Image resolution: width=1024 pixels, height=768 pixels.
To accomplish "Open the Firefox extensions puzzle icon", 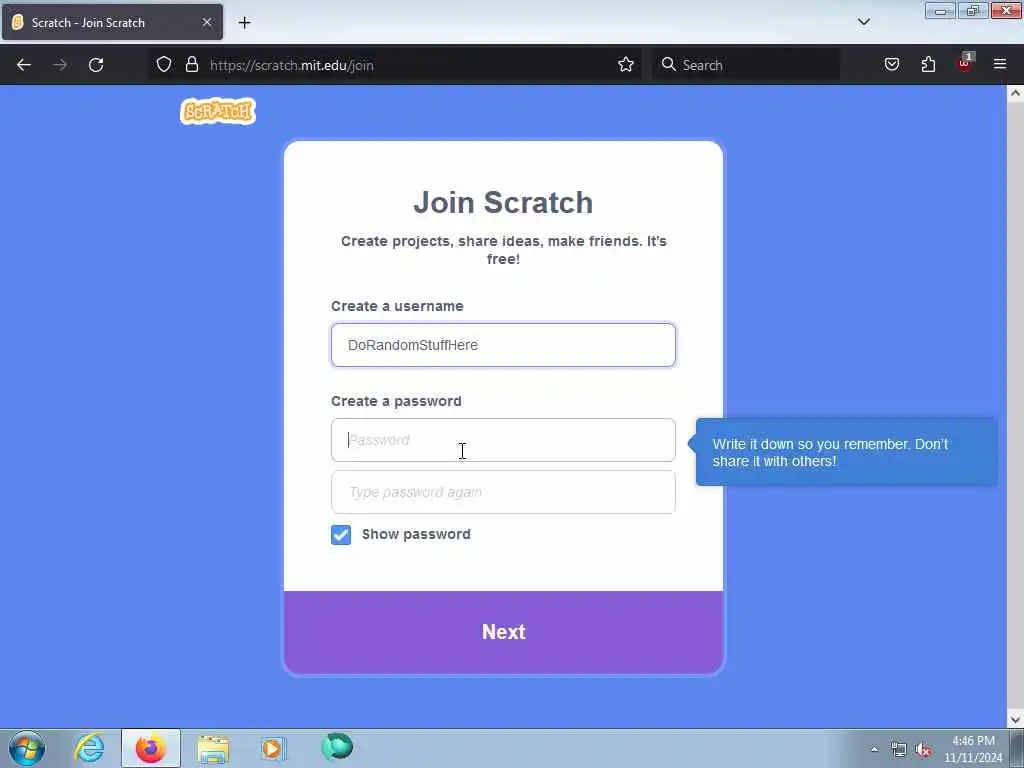I will coord(928,65).
